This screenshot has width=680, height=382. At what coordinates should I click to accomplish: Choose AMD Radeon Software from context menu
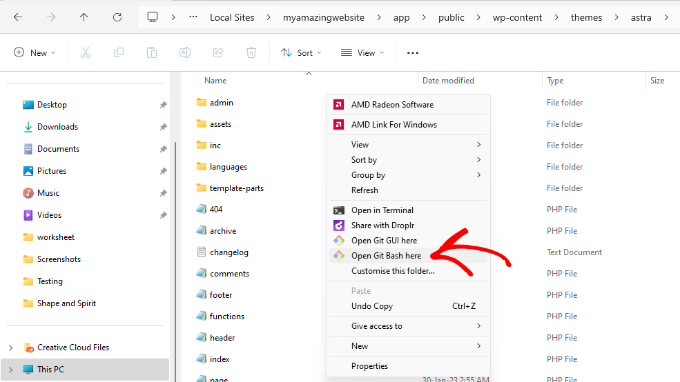click(x=409, y=105)
